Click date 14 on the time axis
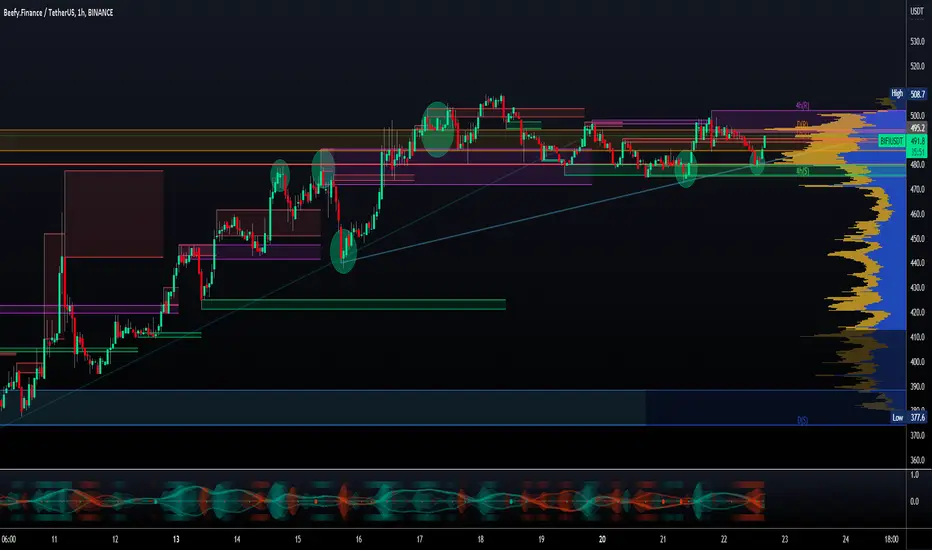 click(x=237, y=539)
